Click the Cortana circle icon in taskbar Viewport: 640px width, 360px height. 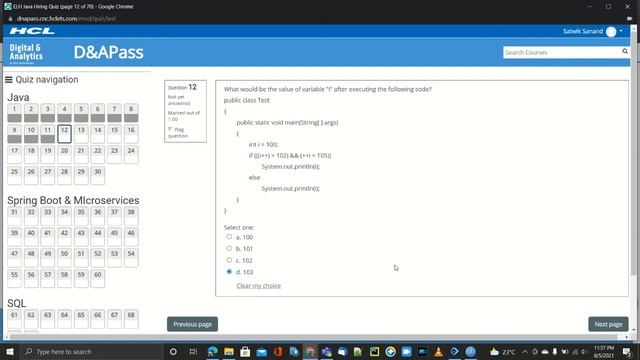[x=173, y=351]
